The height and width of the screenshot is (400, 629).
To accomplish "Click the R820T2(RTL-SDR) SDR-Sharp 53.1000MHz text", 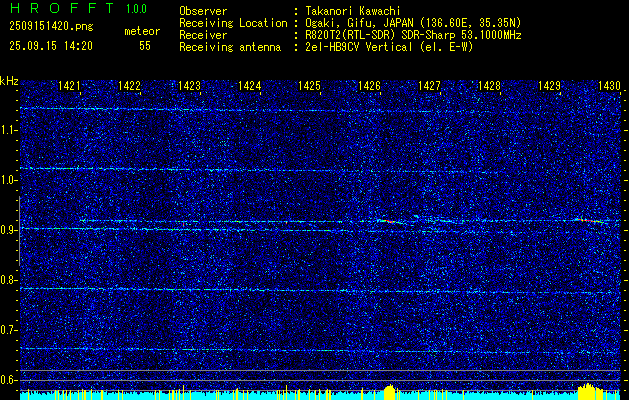I will (414, 35).
